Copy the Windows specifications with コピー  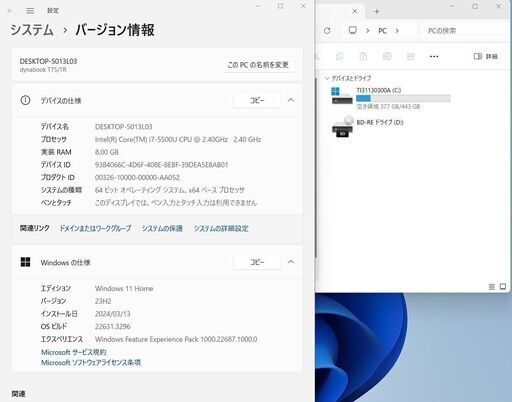tap(257, 262)
